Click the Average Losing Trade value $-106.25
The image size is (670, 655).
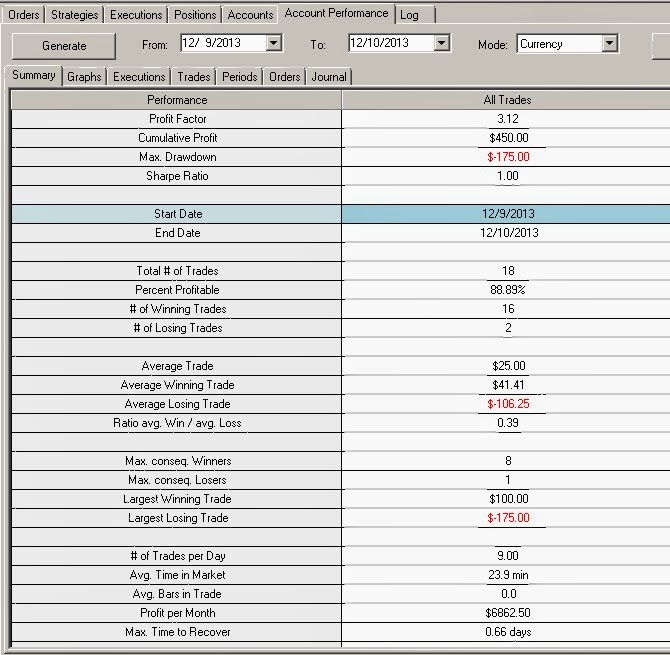pos(508,404)
